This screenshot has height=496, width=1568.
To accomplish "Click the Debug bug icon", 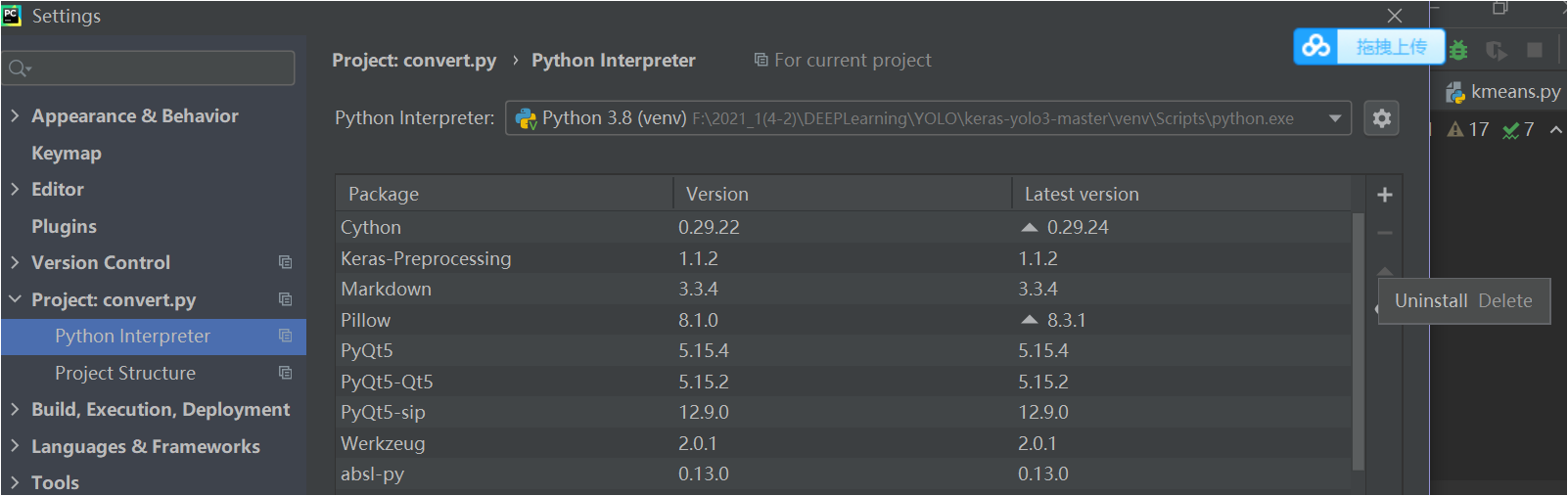I will click(x=1458, y=50).
